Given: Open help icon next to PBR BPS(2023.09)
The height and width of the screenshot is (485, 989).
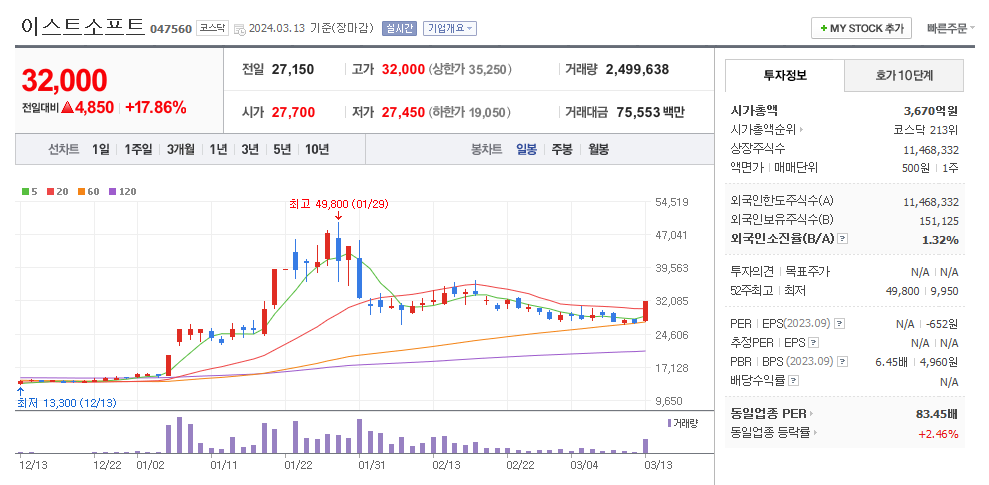Looking at the screenshot, I should tap(843, 361).
